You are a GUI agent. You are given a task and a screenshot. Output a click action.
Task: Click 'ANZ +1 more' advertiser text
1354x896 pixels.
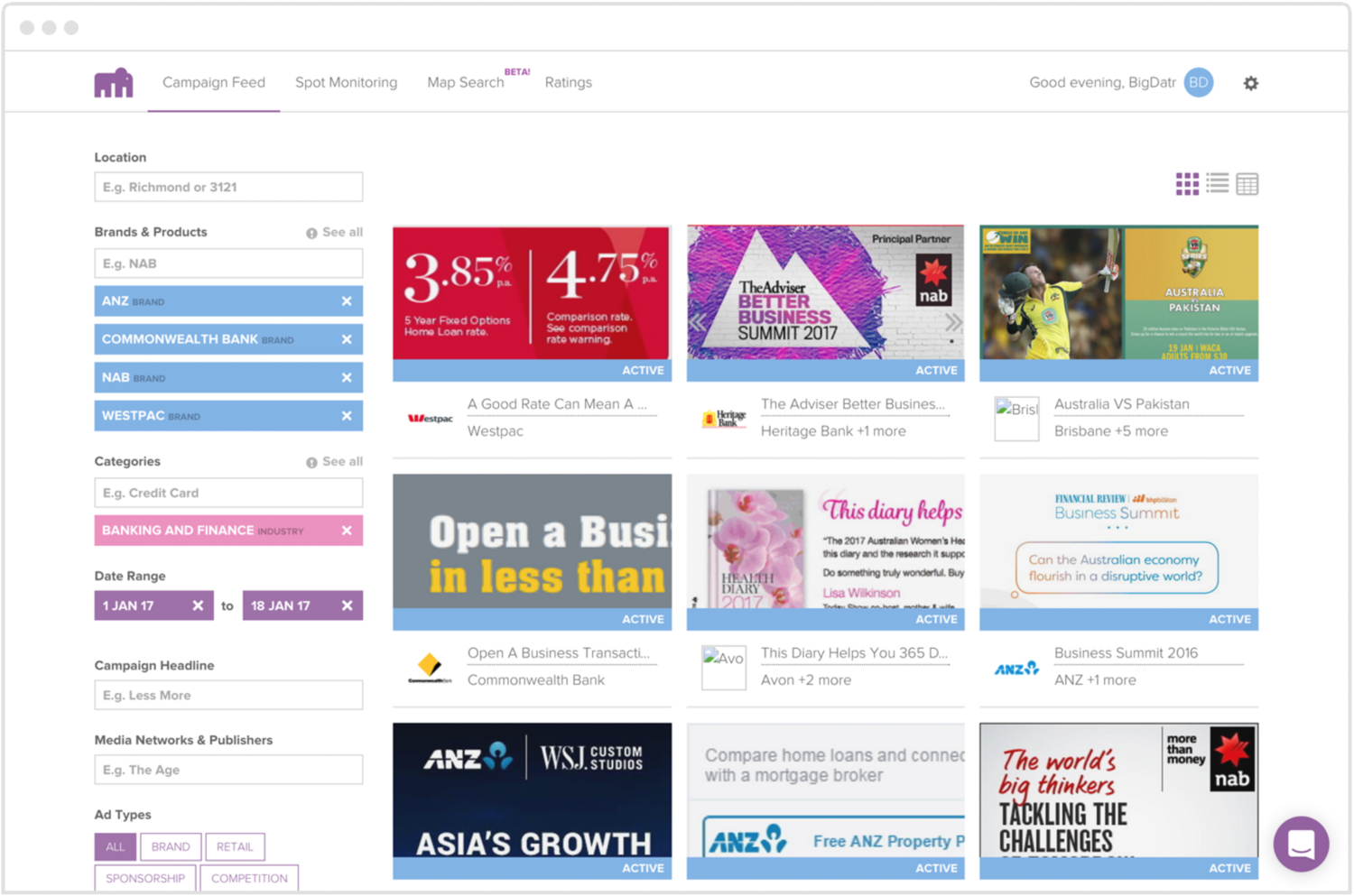click(x=1095, y=680)
